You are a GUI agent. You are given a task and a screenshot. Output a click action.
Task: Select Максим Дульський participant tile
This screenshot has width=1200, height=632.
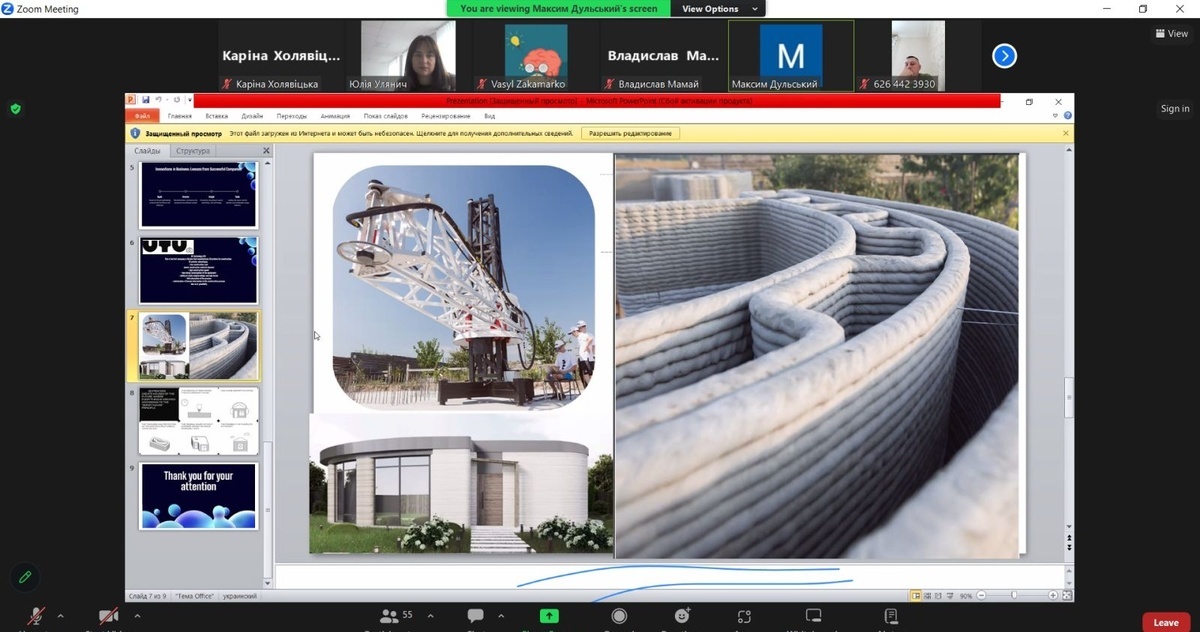click(x=791, y=56)
